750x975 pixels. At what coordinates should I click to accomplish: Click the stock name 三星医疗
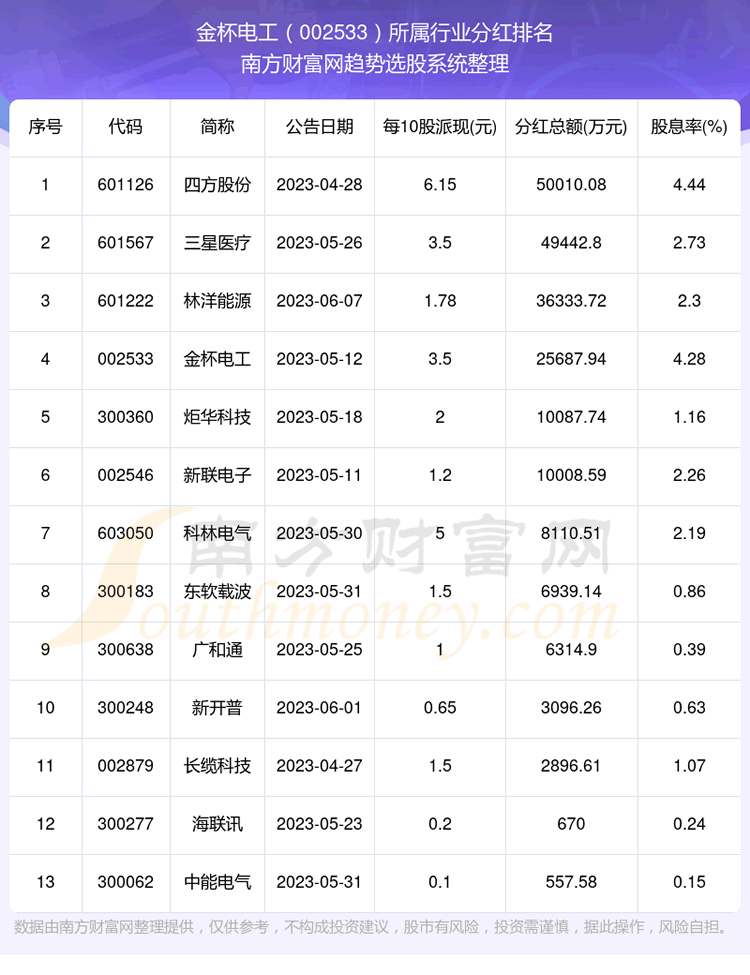pyautogui.click(x=218, y=243)
